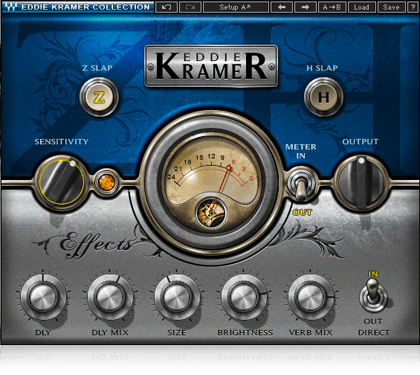Go to the next preset with the right arrow

(x=305, y=7)
